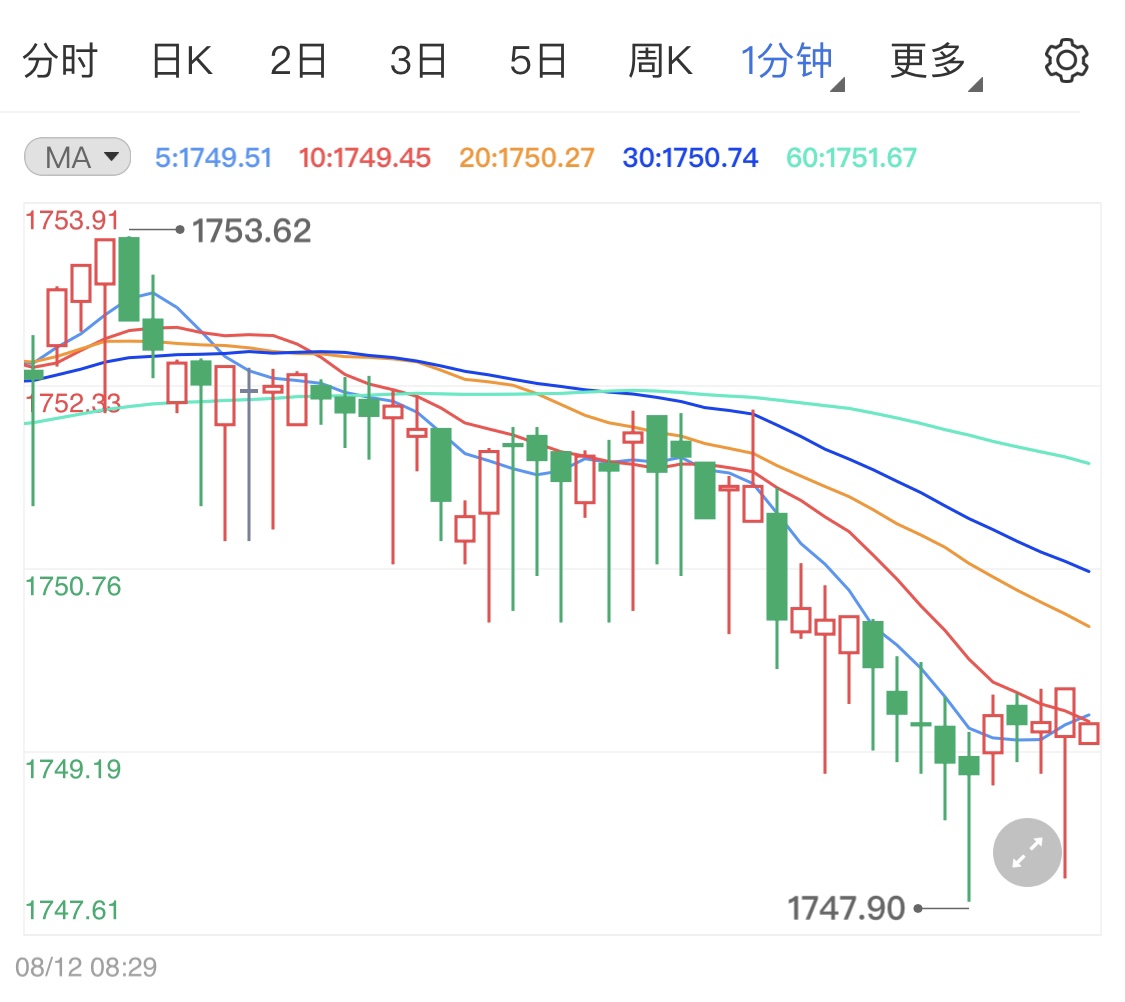Click the MA indicator selector pill
1125x1002 pixels.
(76, 156)
